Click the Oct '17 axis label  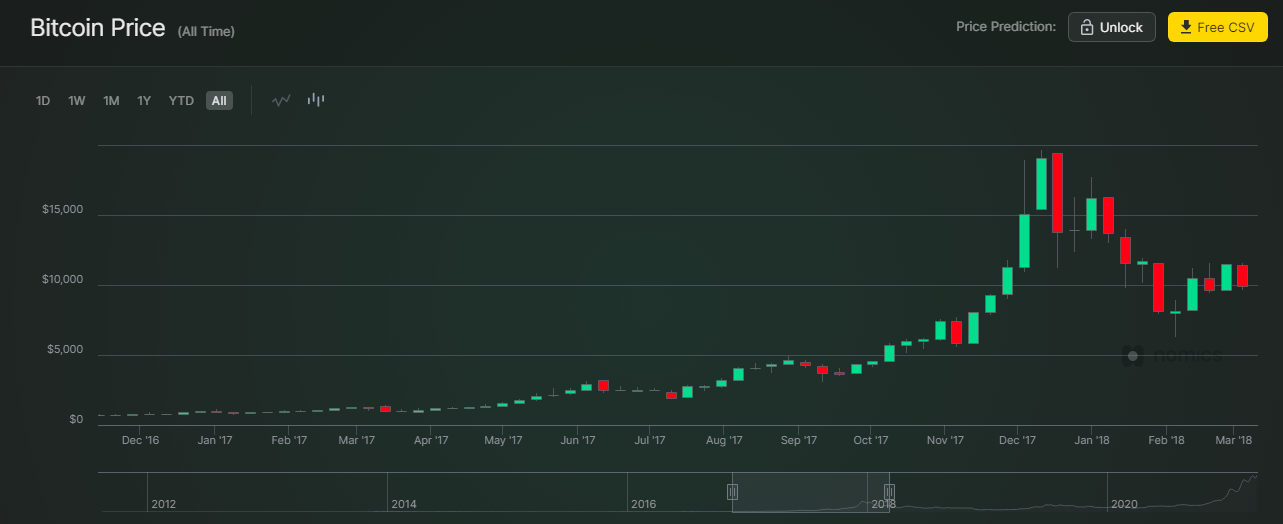(x=871, y=440)
